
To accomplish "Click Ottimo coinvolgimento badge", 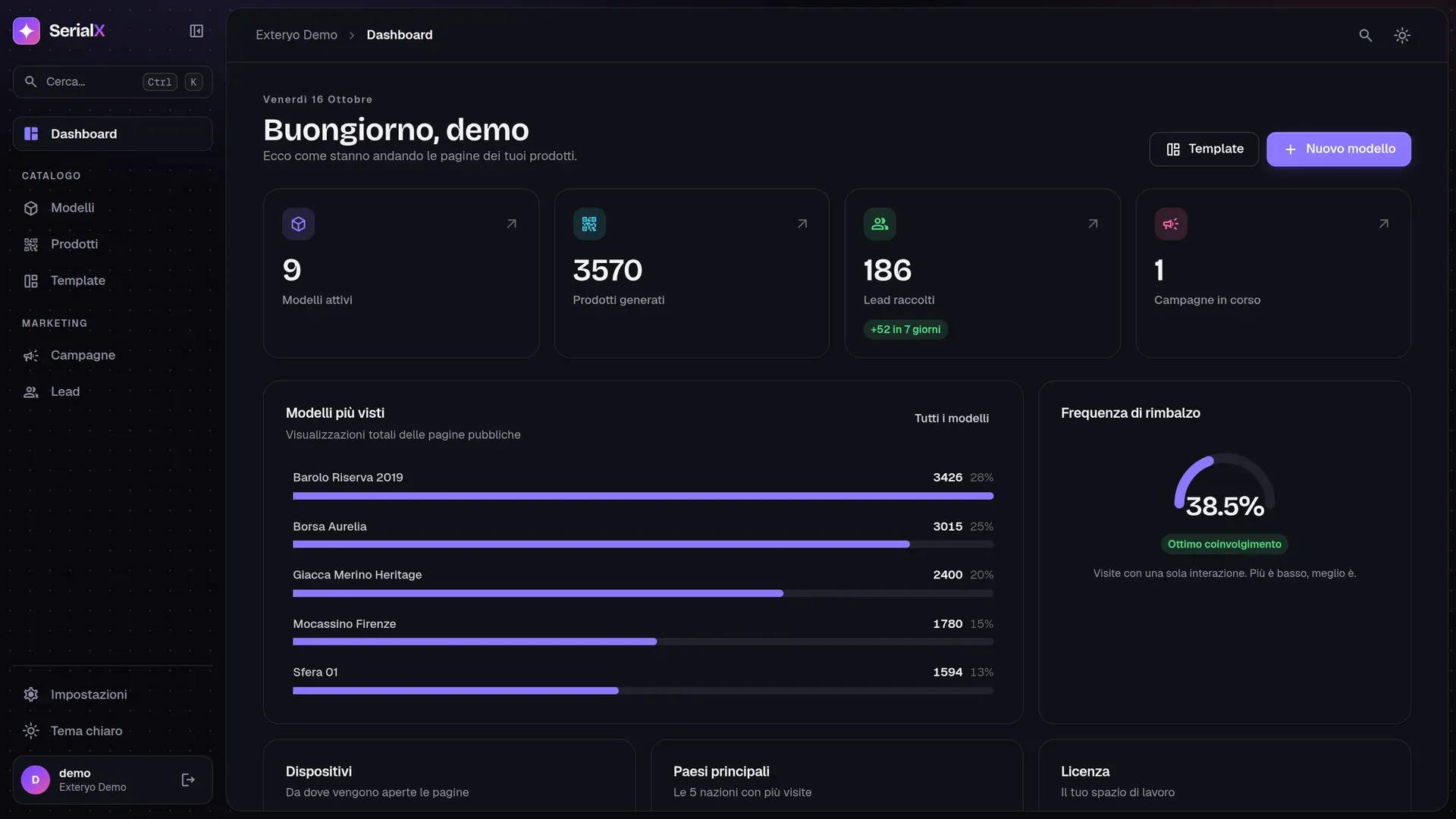I will (x=1224, y=544).
